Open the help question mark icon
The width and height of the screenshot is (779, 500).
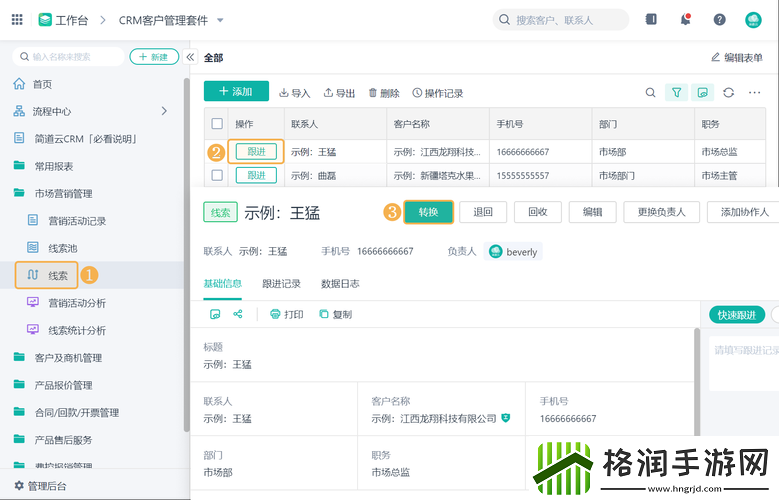pos(719,20)
